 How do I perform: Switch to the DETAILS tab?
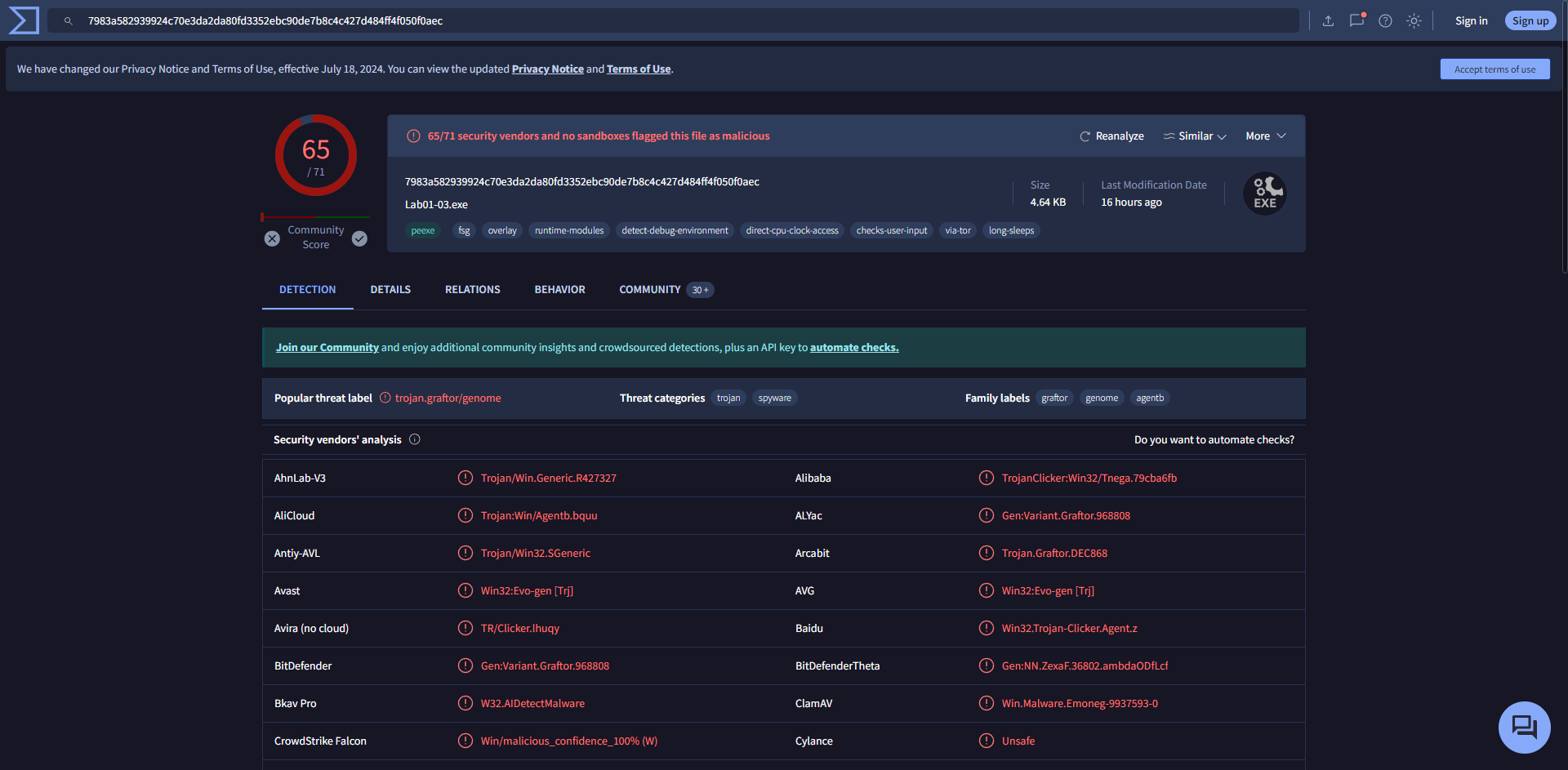pyautogui.click(x=390, y=290)
